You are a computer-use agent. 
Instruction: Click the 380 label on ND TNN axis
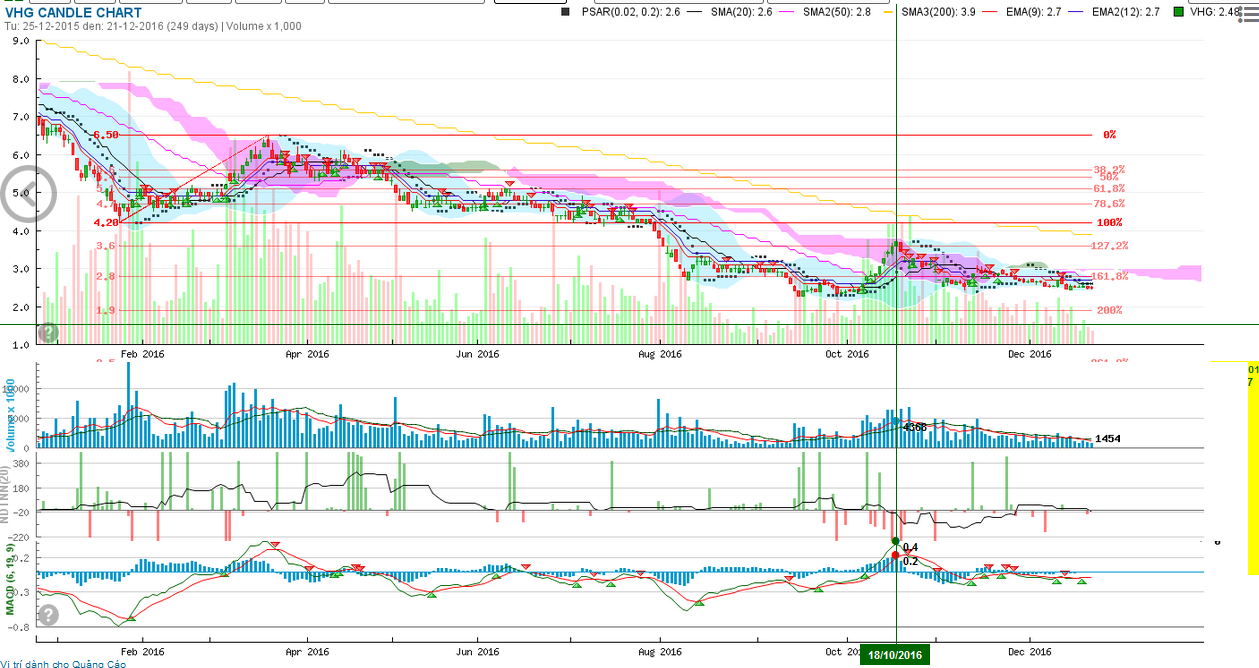[x=19, y=463]
